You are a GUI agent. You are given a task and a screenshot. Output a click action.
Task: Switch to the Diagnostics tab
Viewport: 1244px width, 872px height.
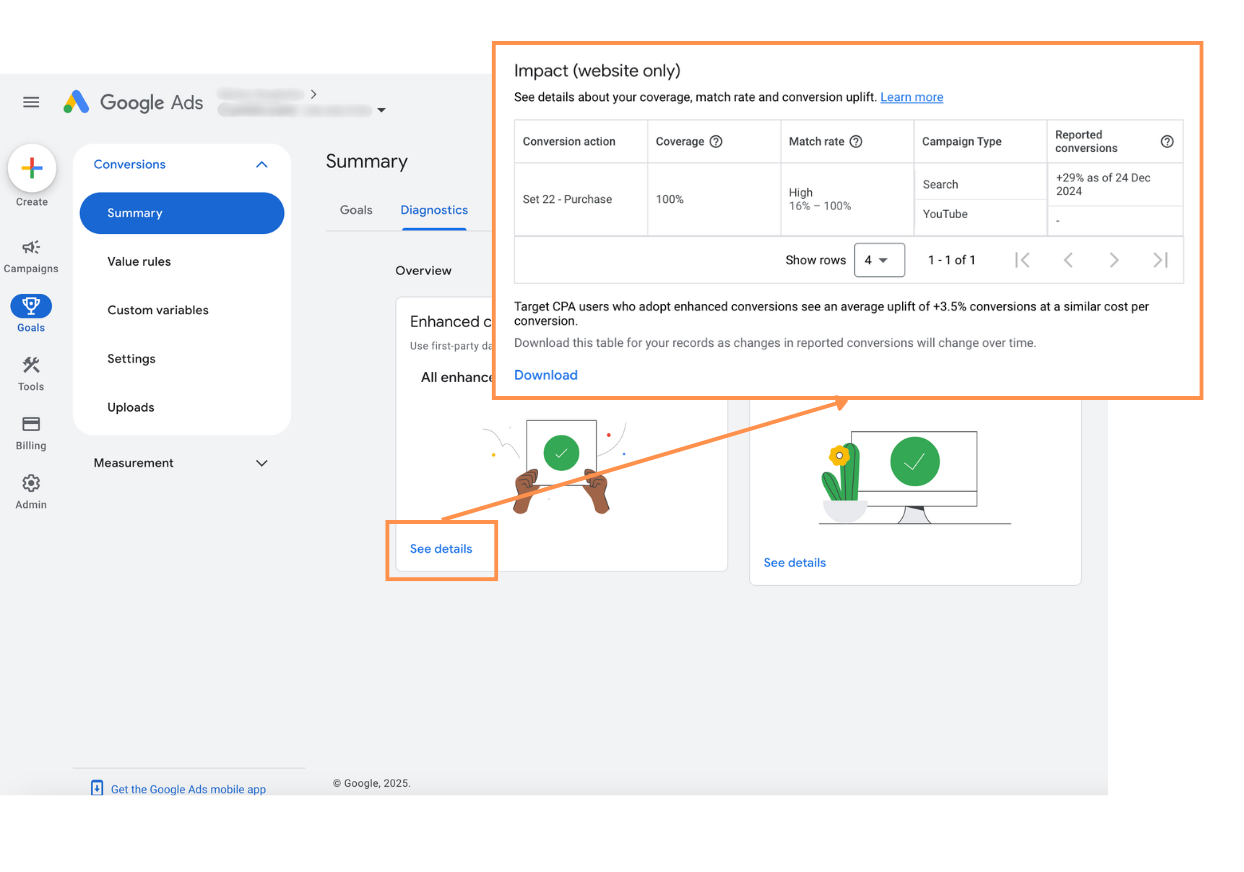coord(434,210)
